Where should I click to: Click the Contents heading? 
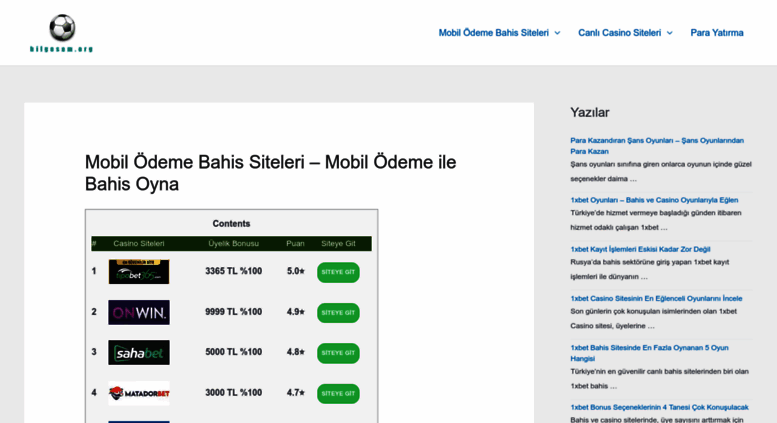(231, 223)
